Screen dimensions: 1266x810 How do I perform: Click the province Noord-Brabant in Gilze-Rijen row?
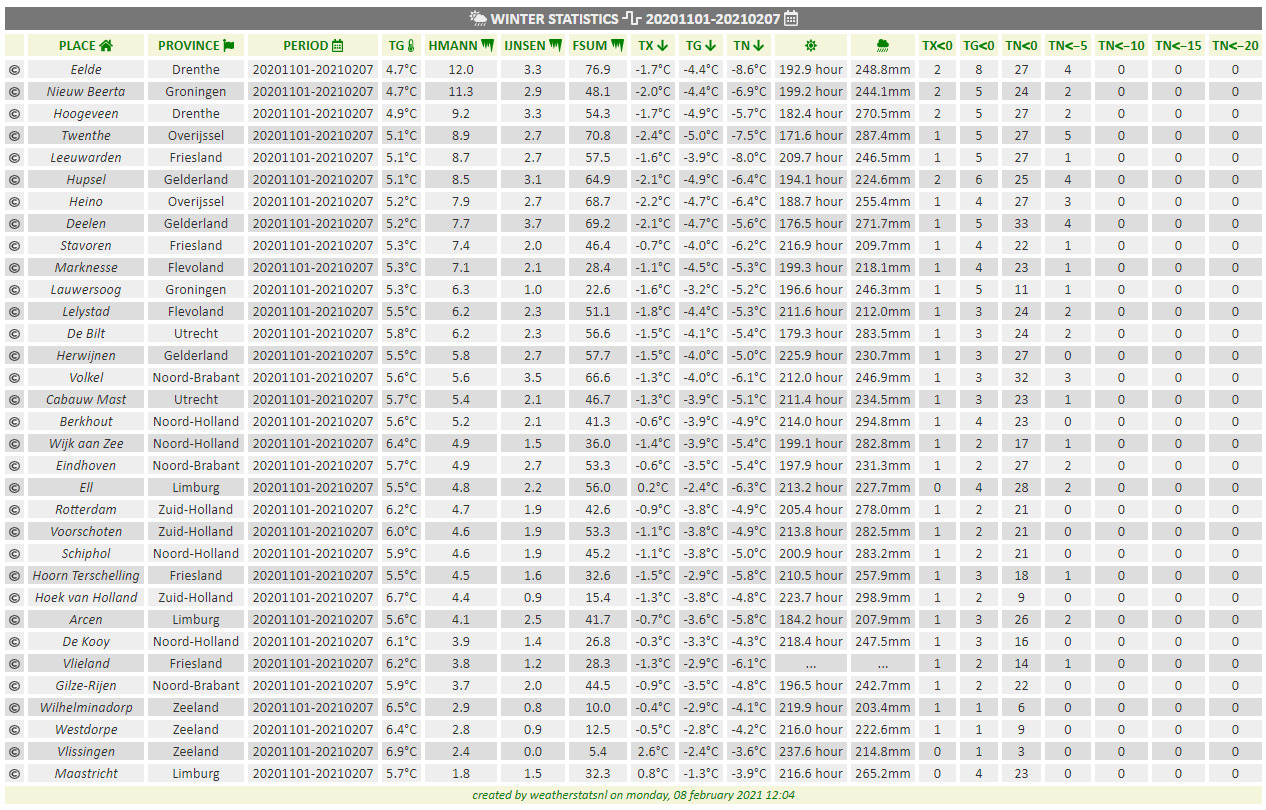[x=196, y=686]
